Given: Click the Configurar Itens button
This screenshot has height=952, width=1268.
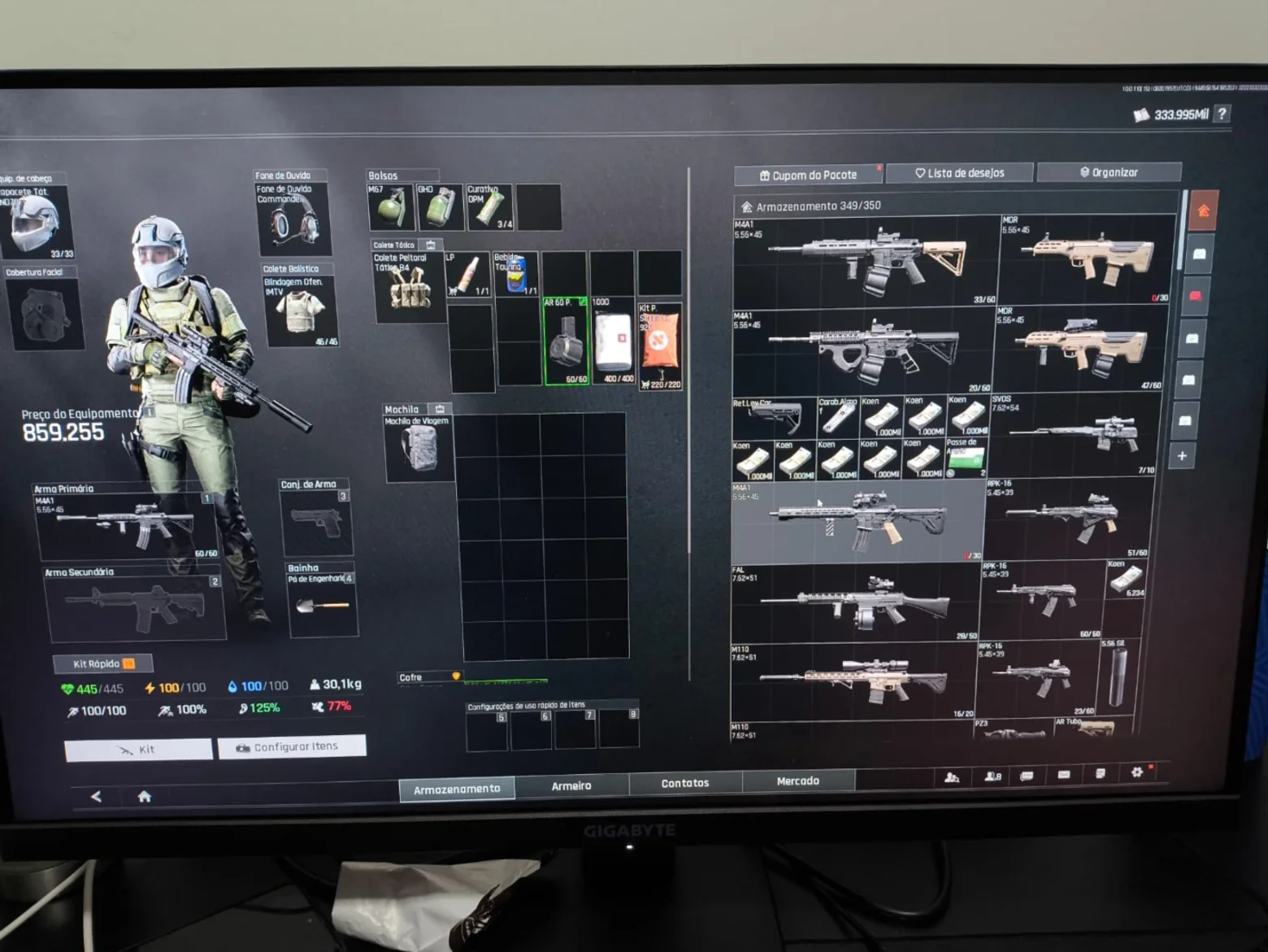Looking at the screenshot, I should click(x=292, y=746).
